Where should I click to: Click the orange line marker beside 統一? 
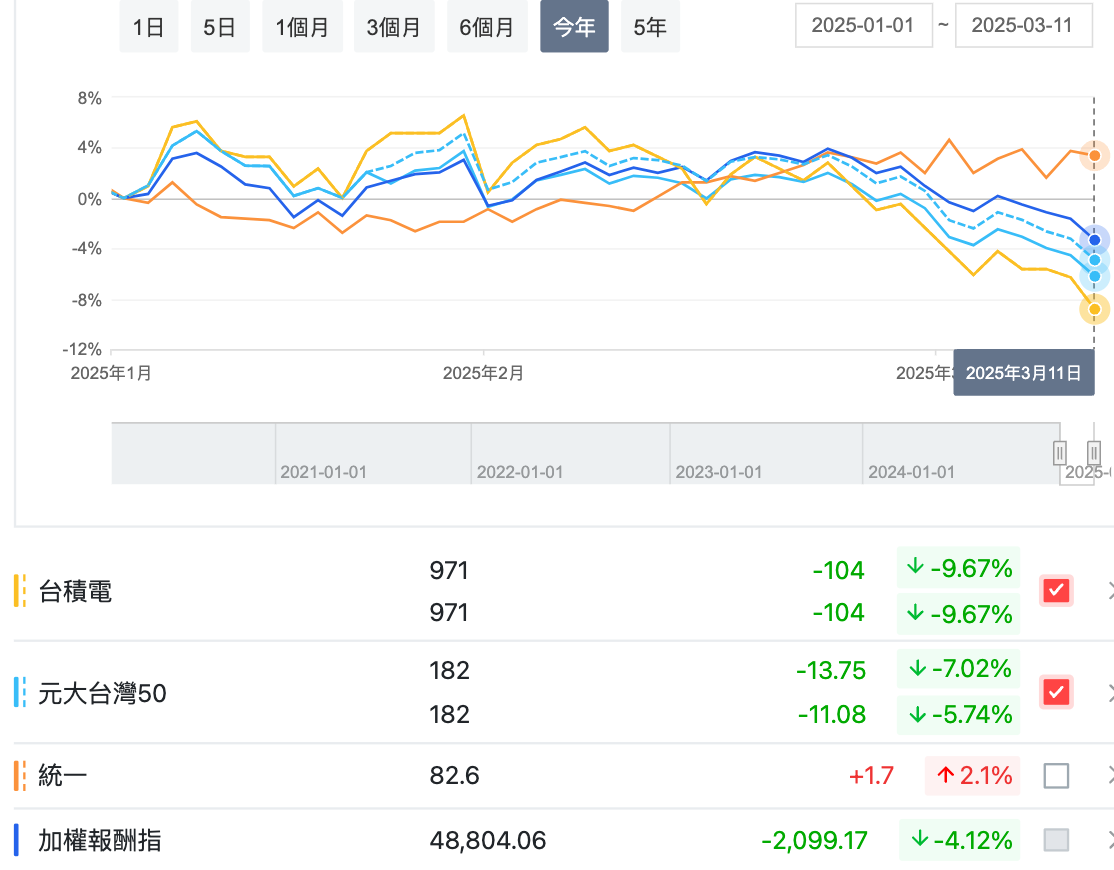[20, 775]
